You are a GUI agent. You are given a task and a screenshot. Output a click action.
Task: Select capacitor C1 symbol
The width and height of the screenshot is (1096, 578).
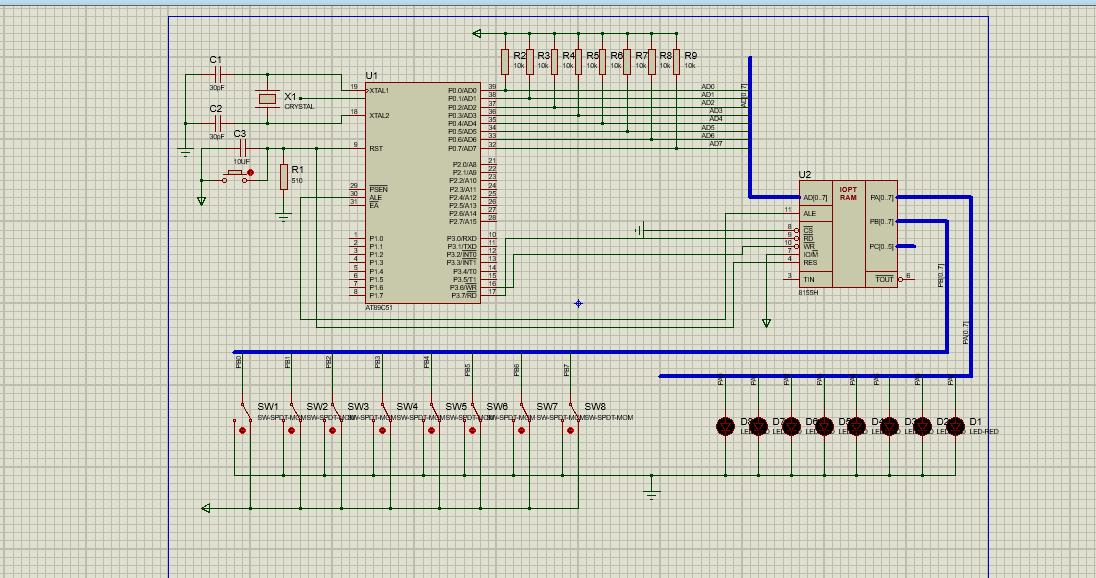pyautogui.click(x=216, y=75)
